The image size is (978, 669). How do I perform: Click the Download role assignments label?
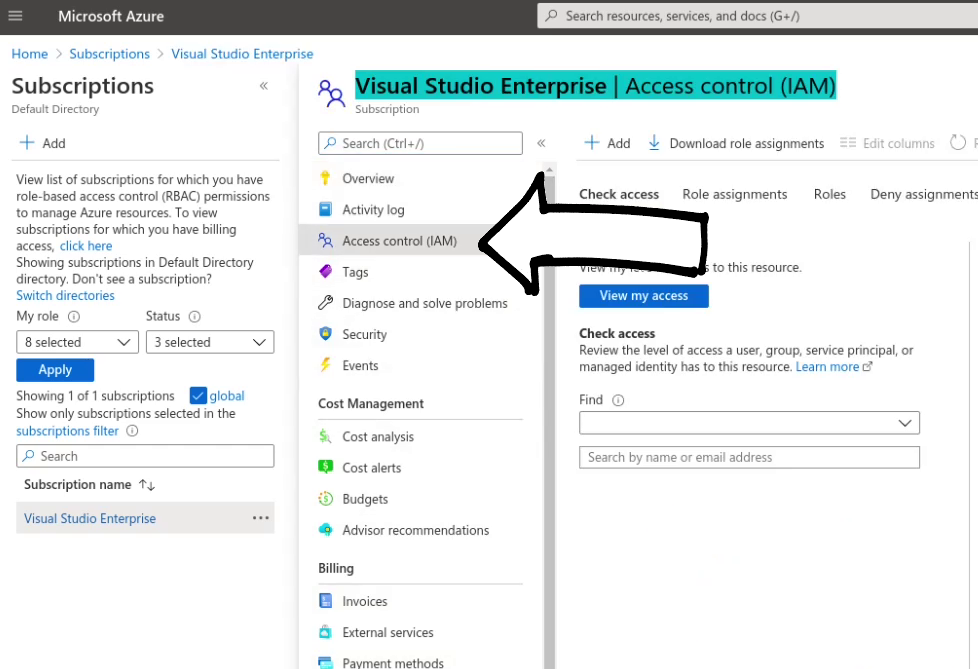point(747,143)
